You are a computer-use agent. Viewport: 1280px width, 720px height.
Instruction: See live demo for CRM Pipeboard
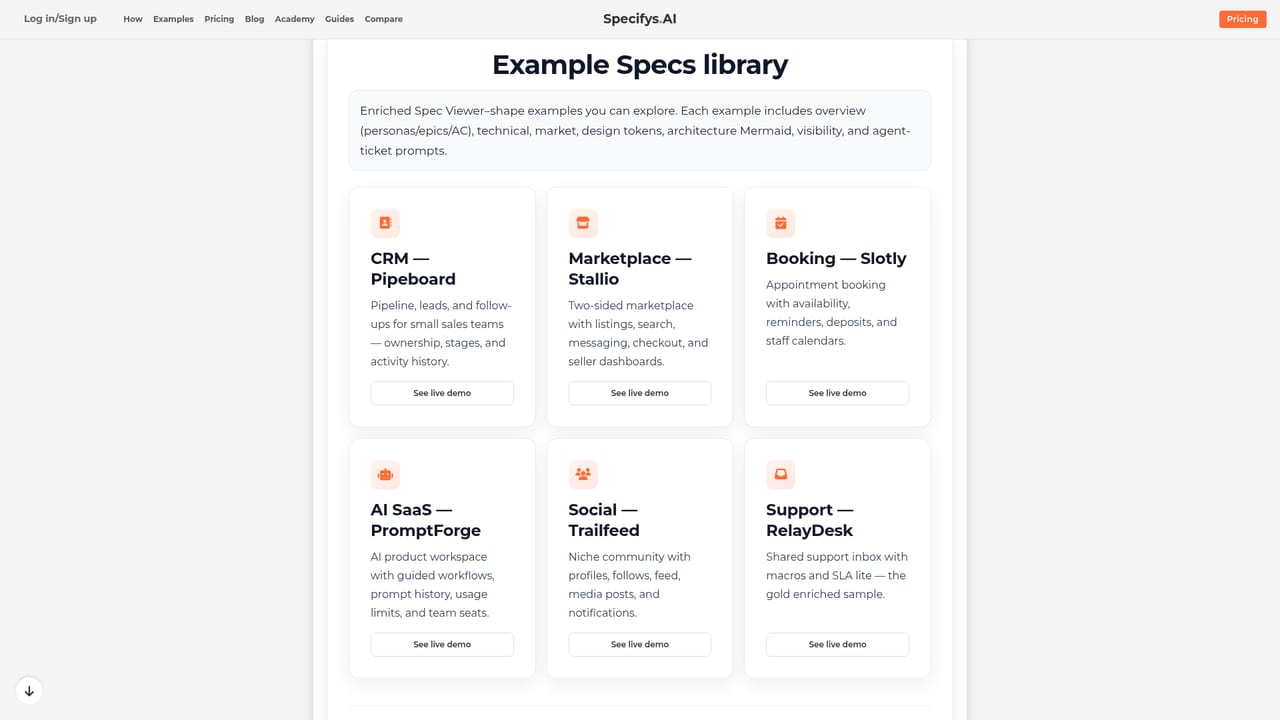point(442,393)
